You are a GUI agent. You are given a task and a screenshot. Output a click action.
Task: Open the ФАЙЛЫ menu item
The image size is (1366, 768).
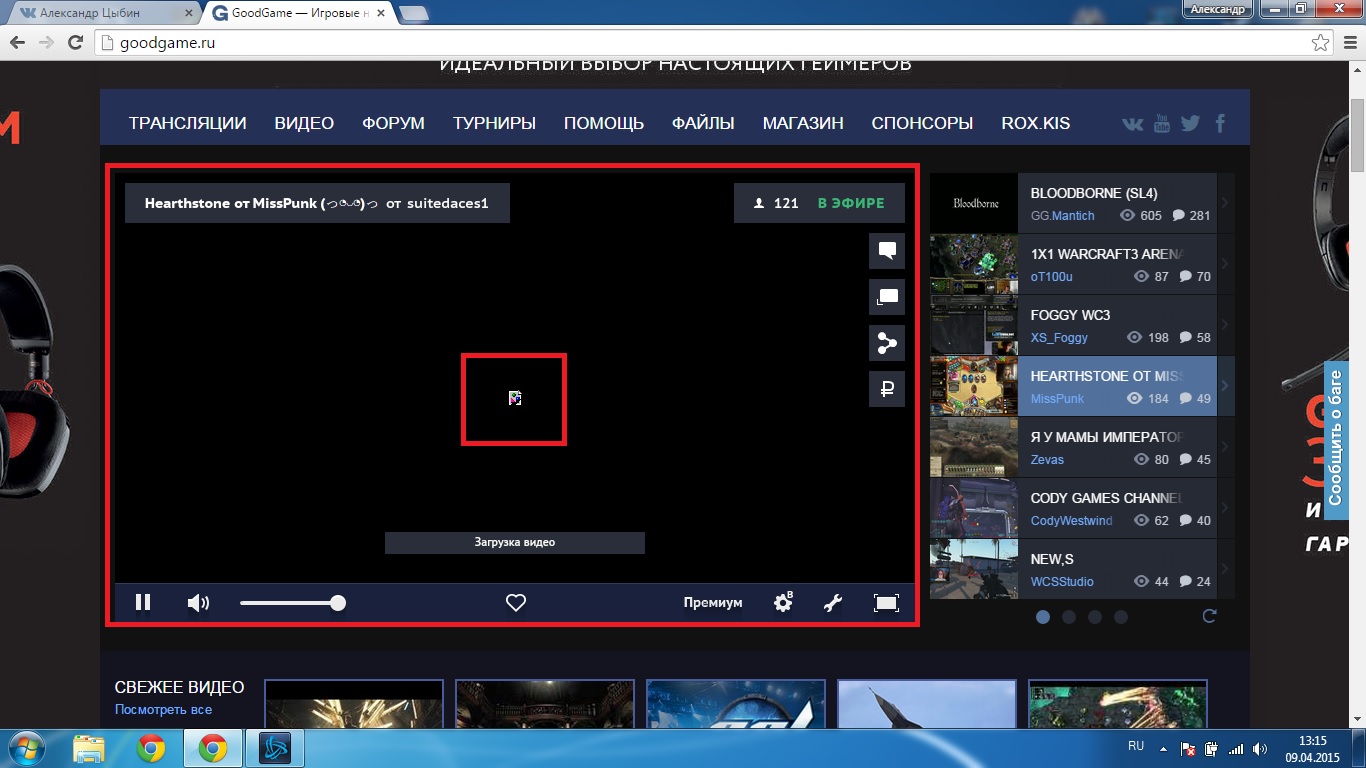point(703,123)
